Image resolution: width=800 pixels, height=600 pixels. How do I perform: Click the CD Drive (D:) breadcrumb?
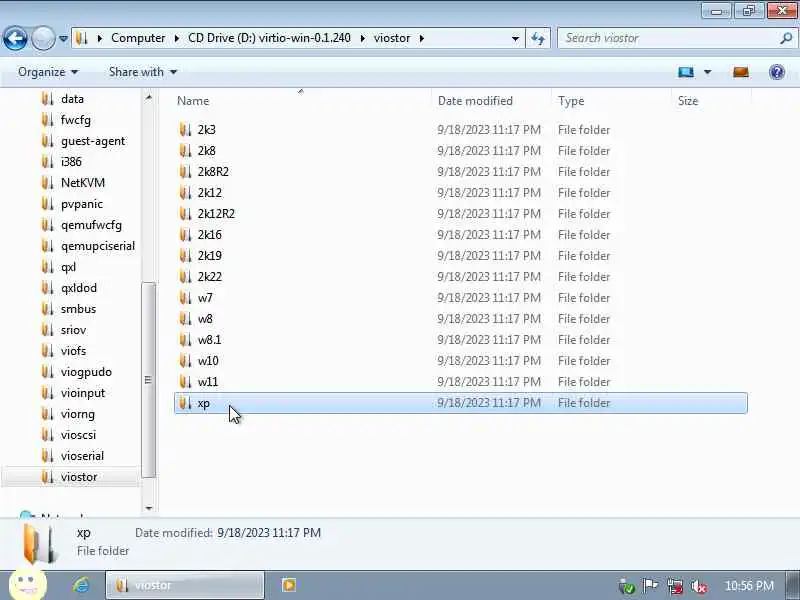[269, 38]
